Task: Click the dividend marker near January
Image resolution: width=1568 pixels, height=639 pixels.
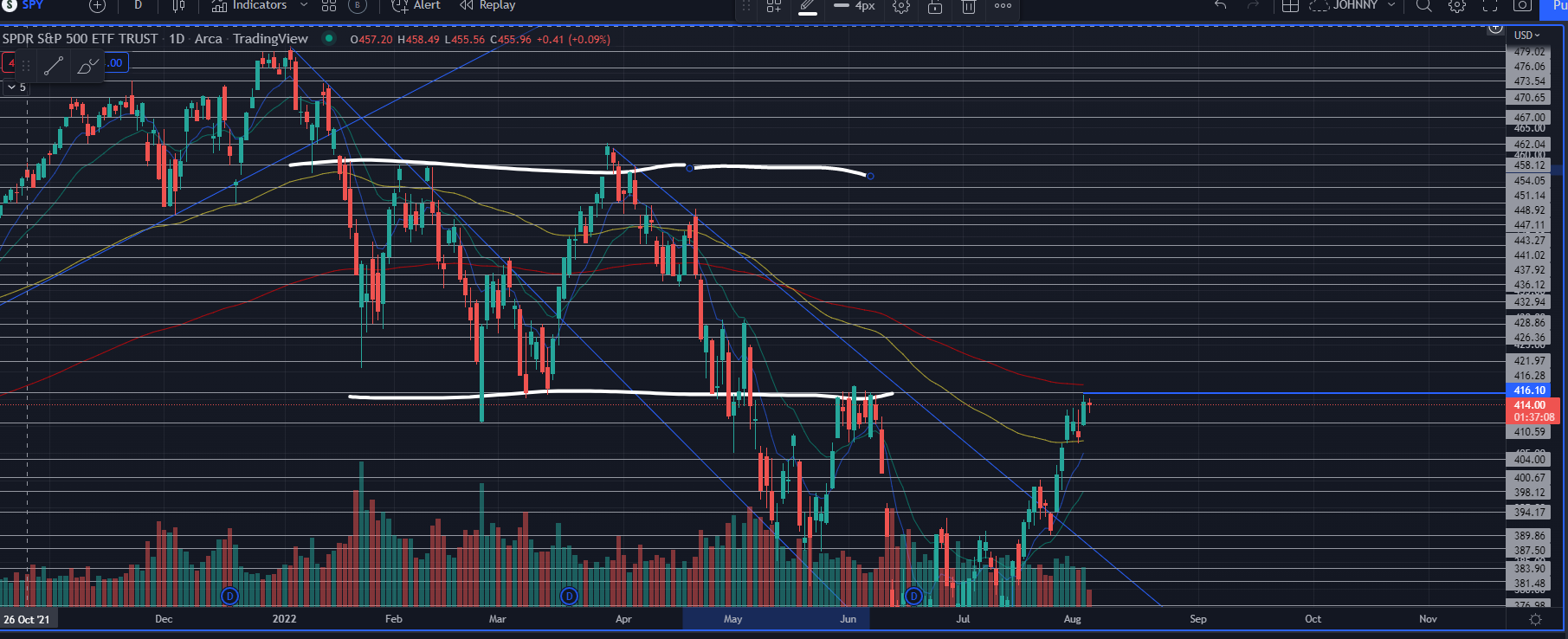Action: click(229, 596)
